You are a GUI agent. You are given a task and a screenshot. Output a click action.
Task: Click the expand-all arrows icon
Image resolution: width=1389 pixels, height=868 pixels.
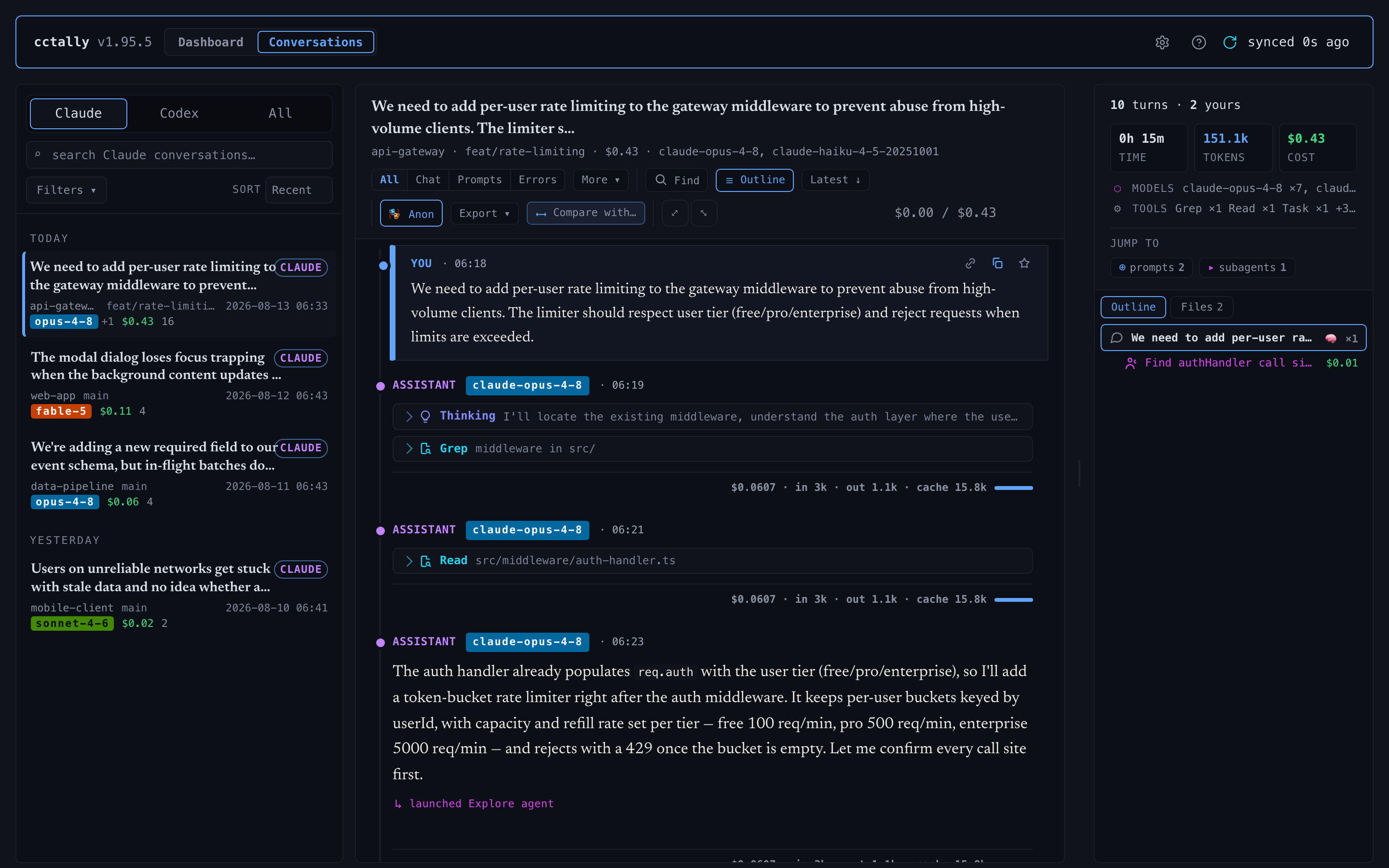[674, 213]
